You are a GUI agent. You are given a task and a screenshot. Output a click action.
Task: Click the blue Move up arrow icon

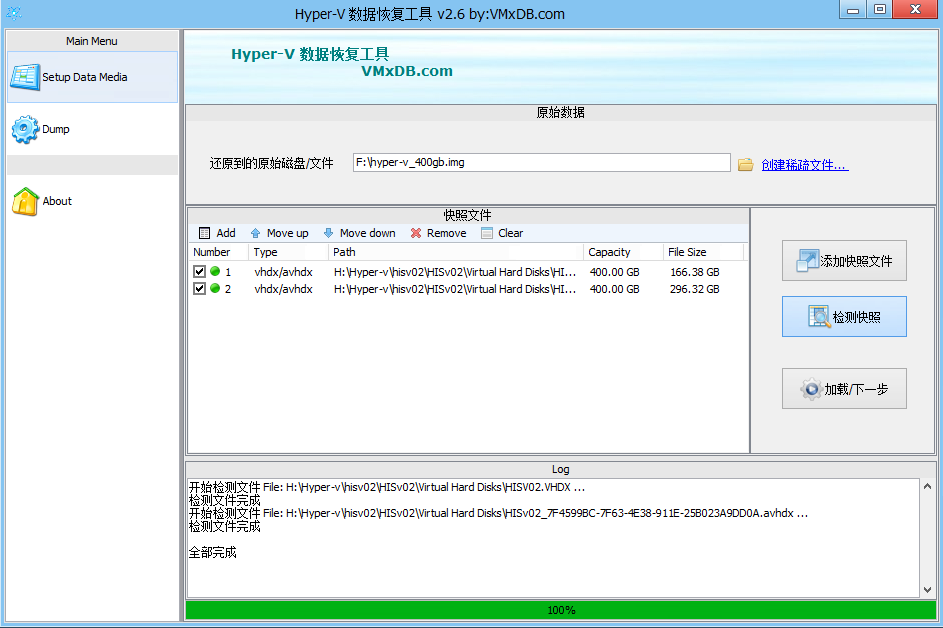[x=256, y=233]
